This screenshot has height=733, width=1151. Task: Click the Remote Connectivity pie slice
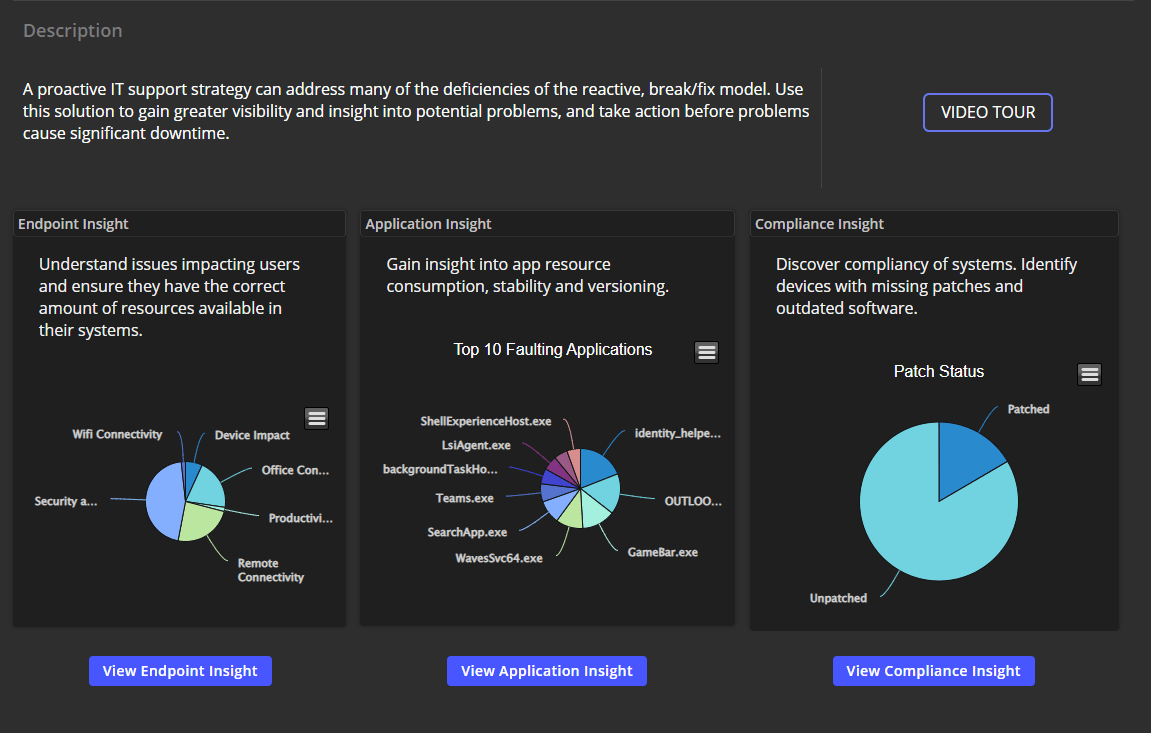coord(198,523)
